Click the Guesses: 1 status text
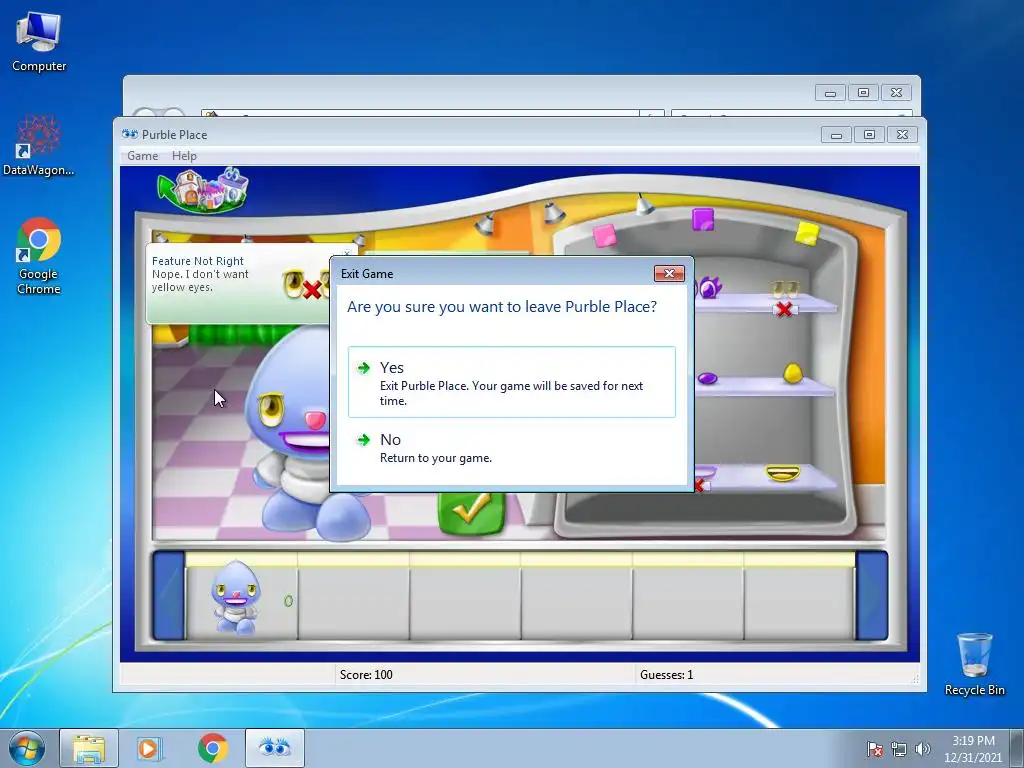 [667, 675]
